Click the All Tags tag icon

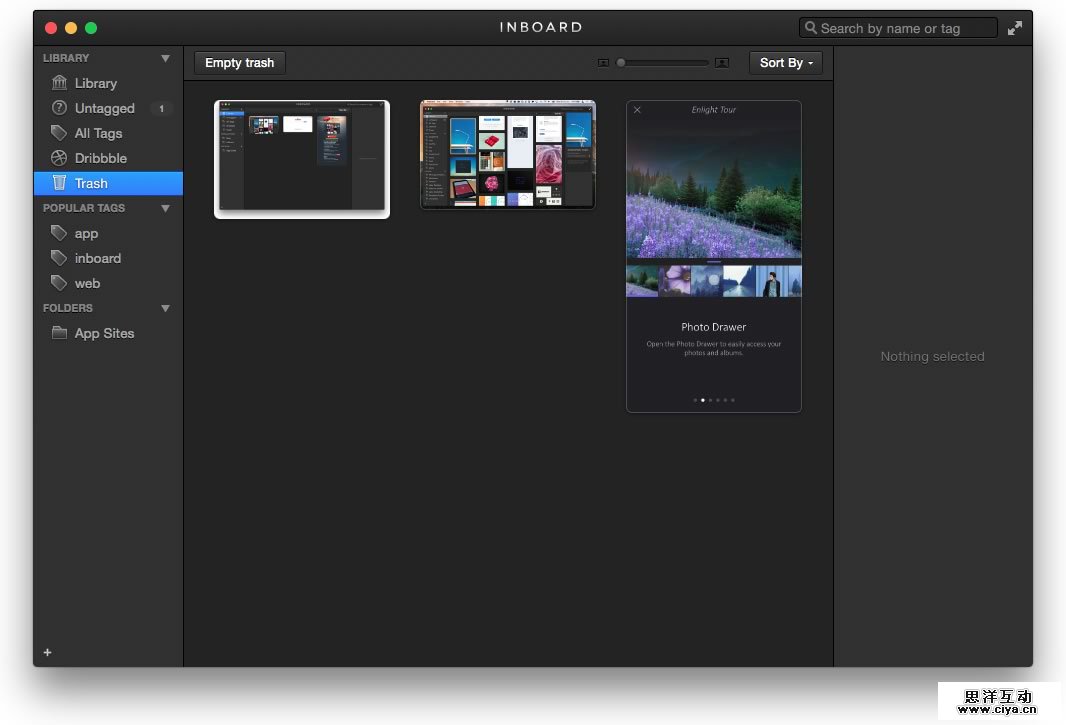tap(59, 133)
